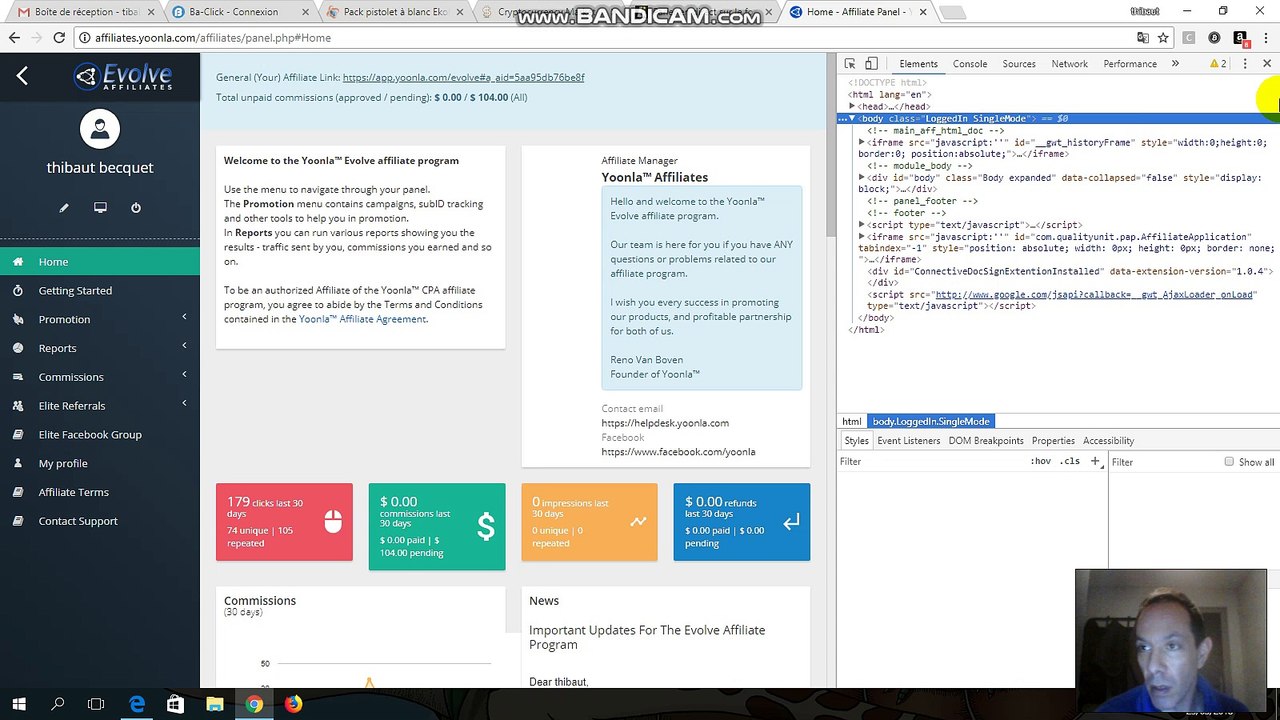The image size is (1280, 720).
Task: Open Firefox from the taskbar
Action: tap(293, 704)
